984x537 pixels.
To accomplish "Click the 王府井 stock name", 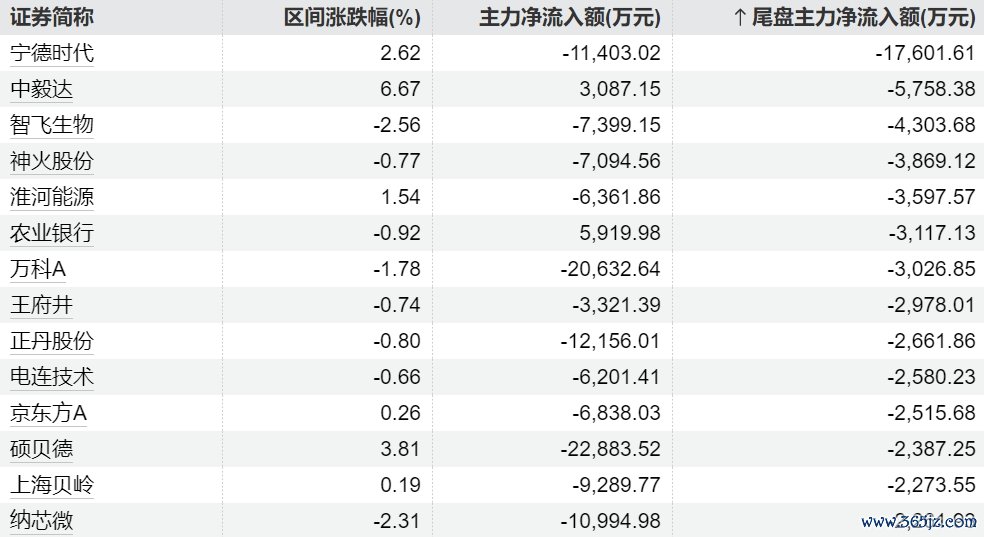I will [41, 305].
